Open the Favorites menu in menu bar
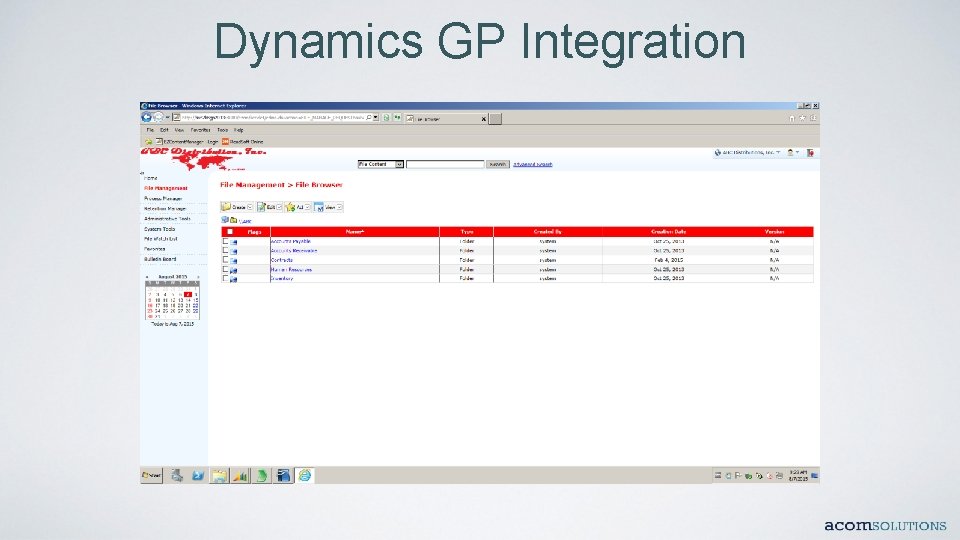This screenshot has width=960, height=540. pos(200,130)
